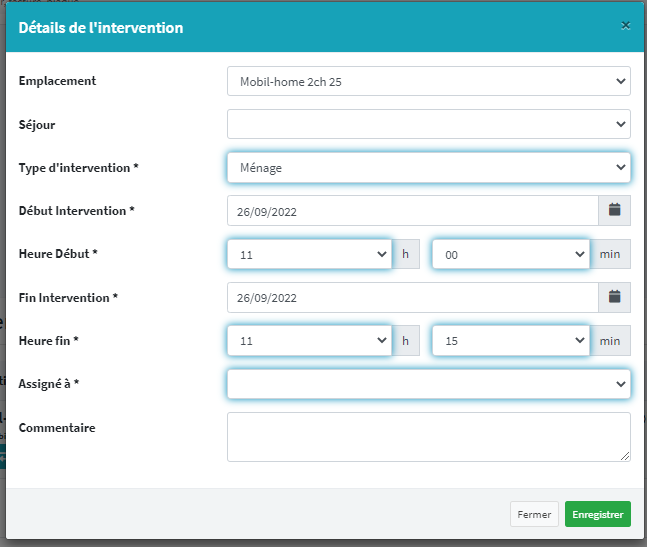Expand the Assigné à dropdown
The image size is (647, 547).
(428, 384)
